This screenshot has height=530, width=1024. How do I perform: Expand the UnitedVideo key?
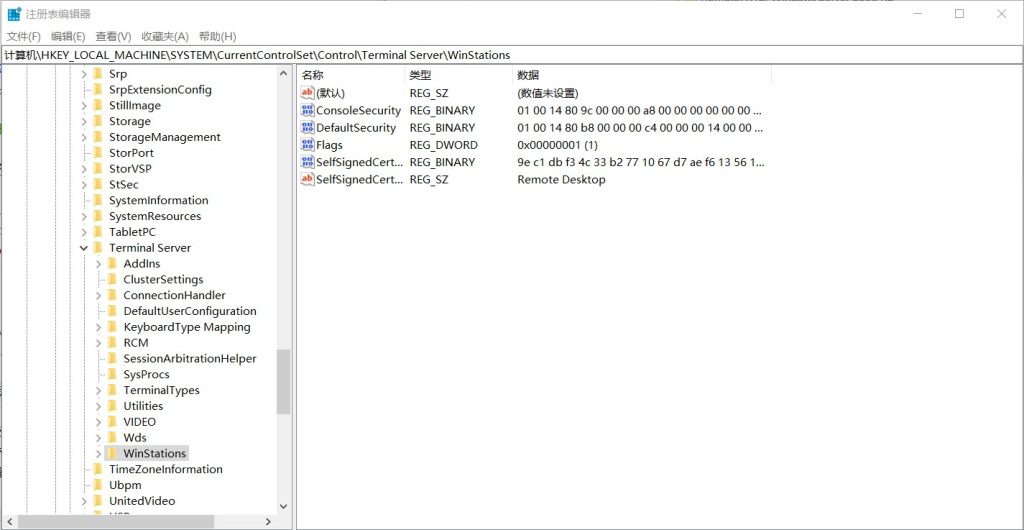[84, 501]
